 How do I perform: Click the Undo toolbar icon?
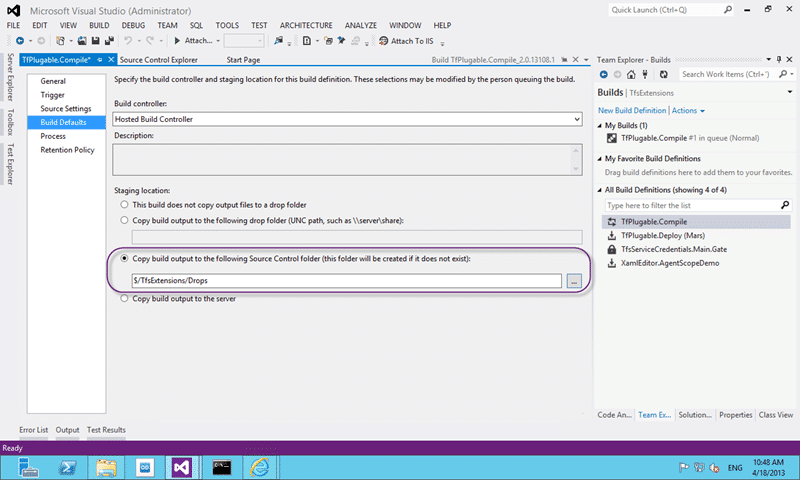pos(128,41)
